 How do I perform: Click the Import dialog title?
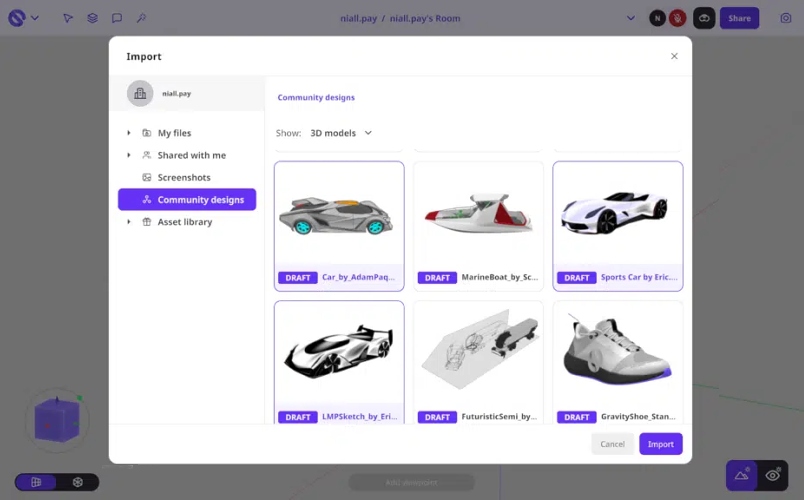click(x=144, y=56)
